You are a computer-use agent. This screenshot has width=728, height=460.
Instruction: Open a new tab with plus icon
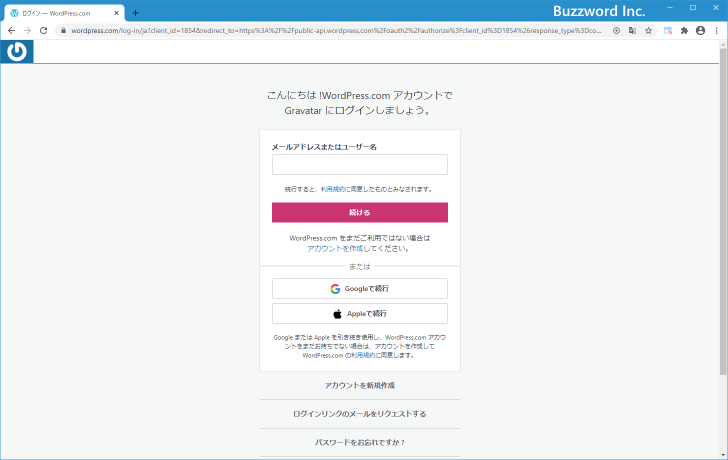pyautogui.click(x=135, y=13)
